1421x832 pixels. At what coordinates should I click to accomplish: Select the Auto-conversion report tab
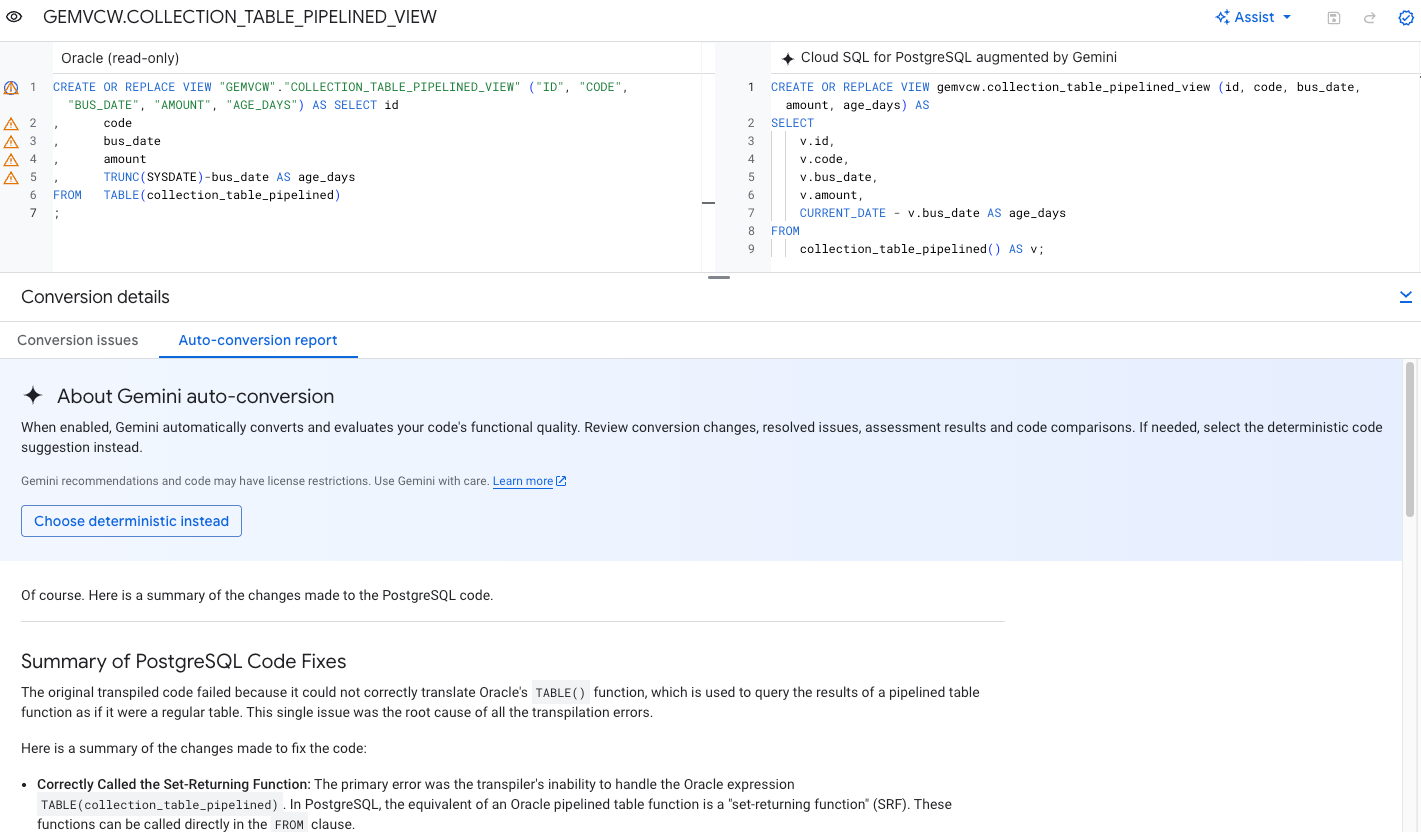(x=257, y=340)
